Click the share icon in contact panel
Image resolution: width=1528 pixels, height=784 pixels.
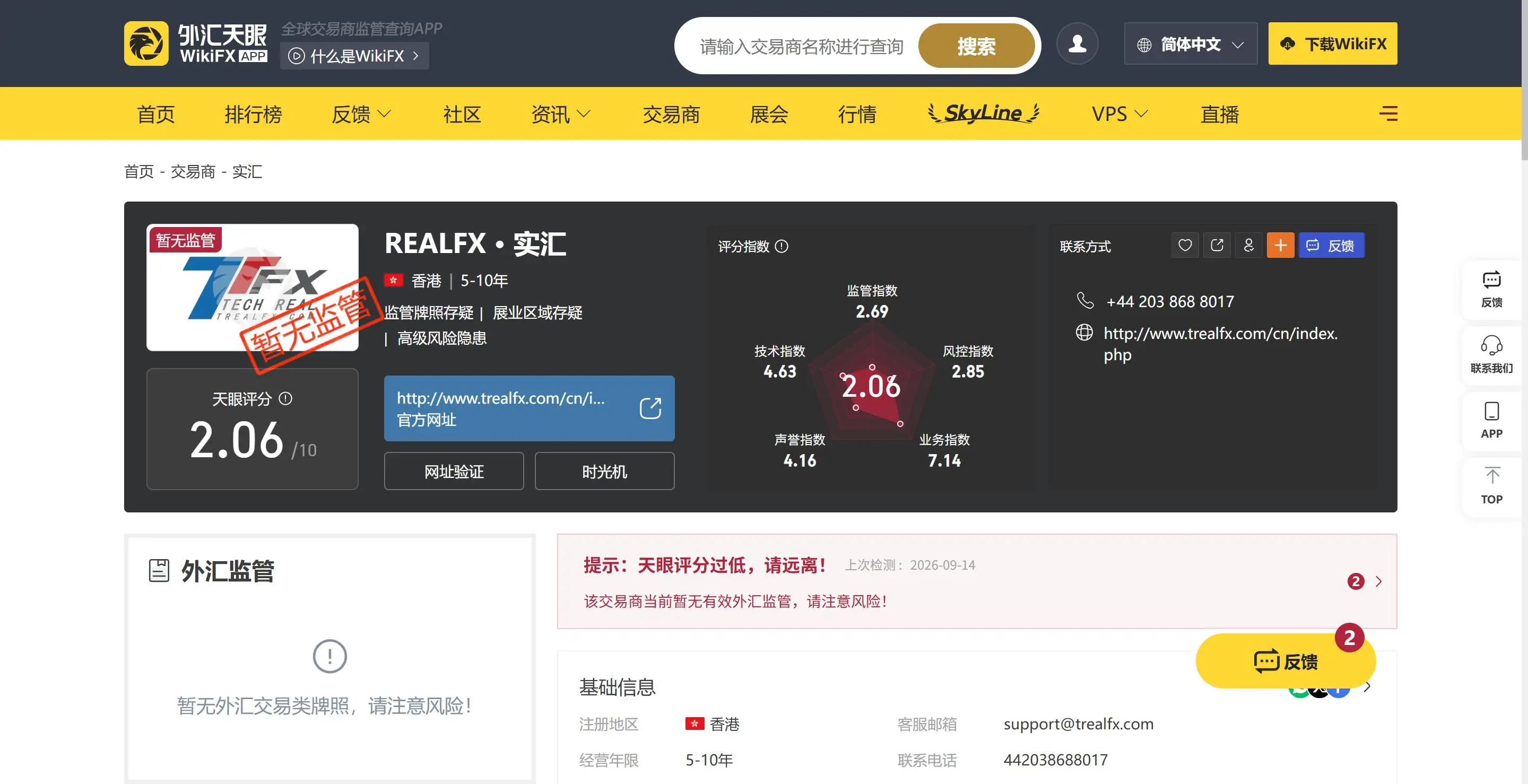1217,245
